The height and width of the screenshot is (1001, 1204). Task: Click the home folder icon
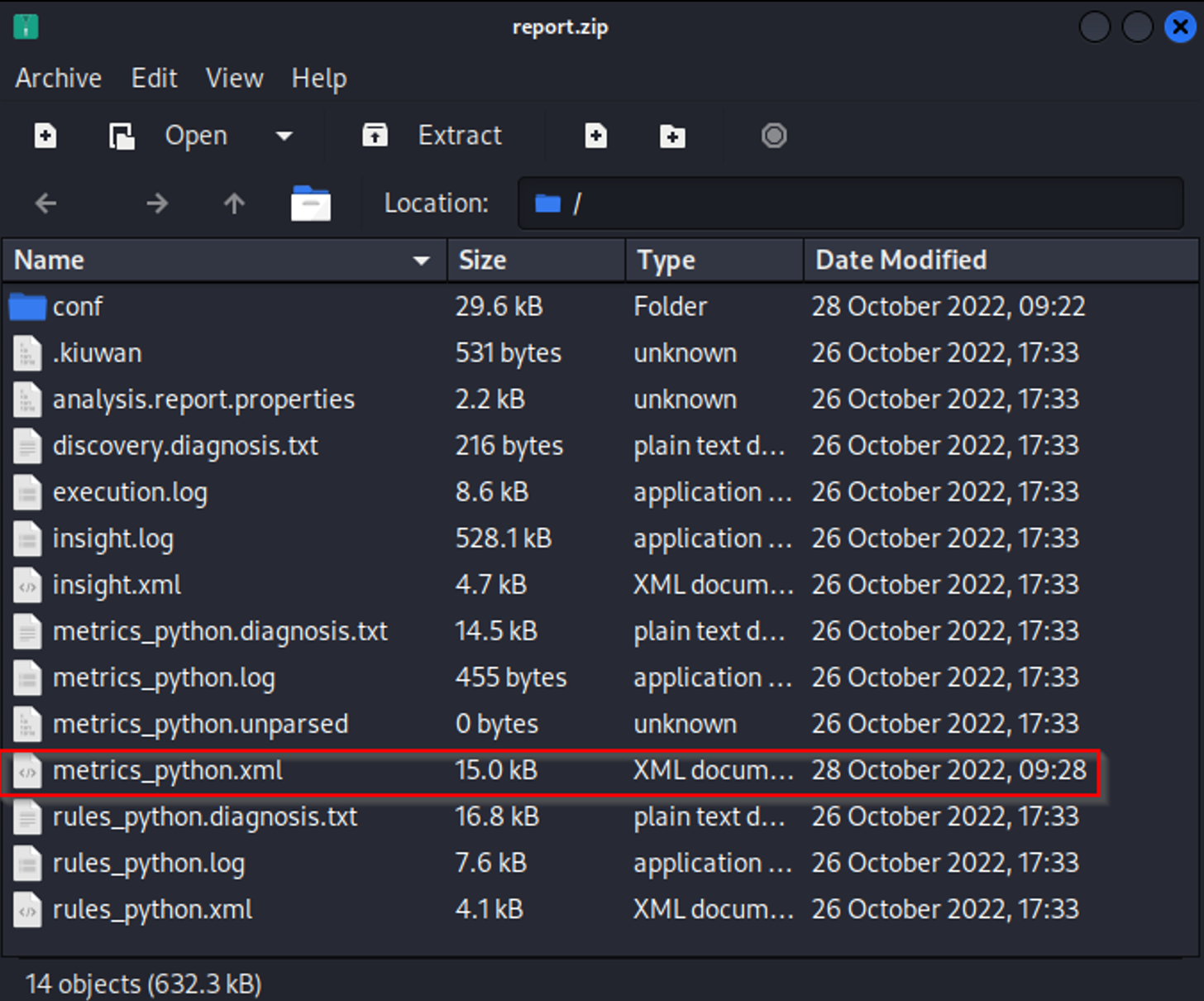[311, 204]
